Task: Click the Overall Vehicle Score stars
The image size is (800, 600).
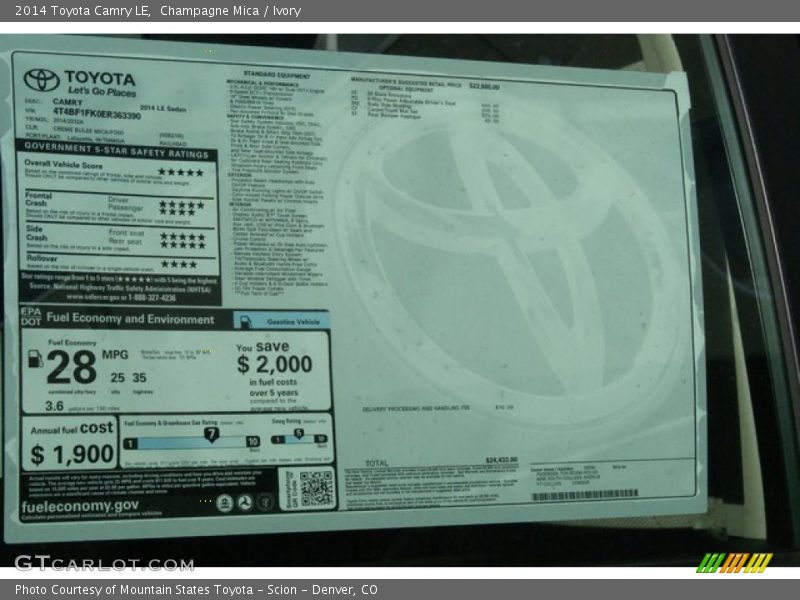Action: [x=181, y=172]
